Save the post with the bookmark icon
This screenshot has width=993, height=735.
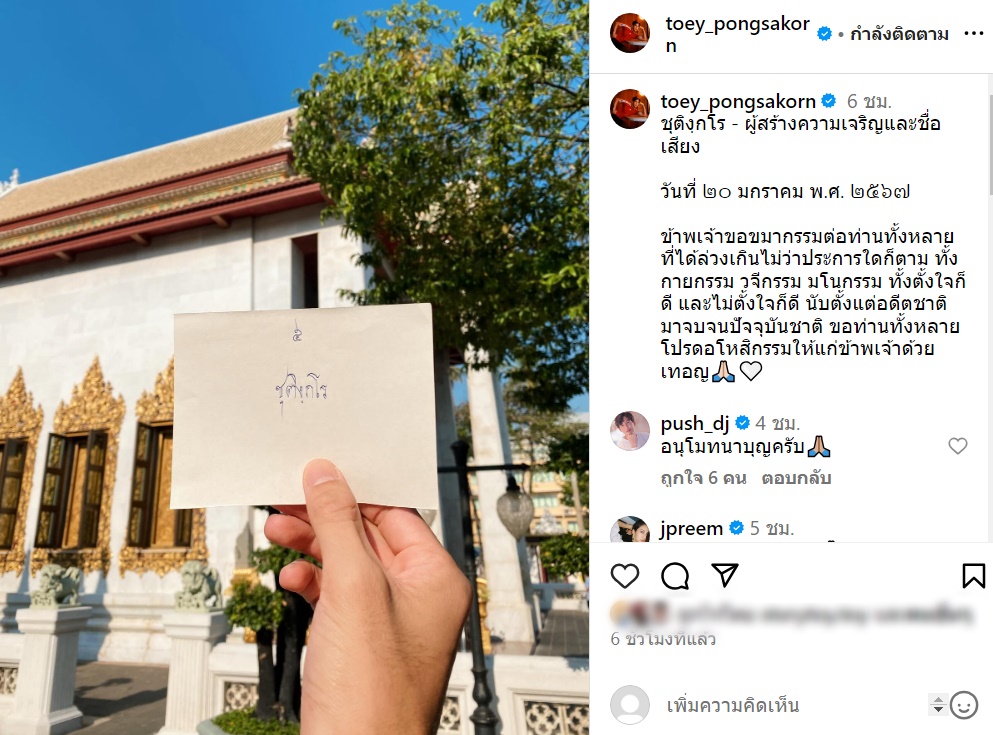[x=973, y=575]
